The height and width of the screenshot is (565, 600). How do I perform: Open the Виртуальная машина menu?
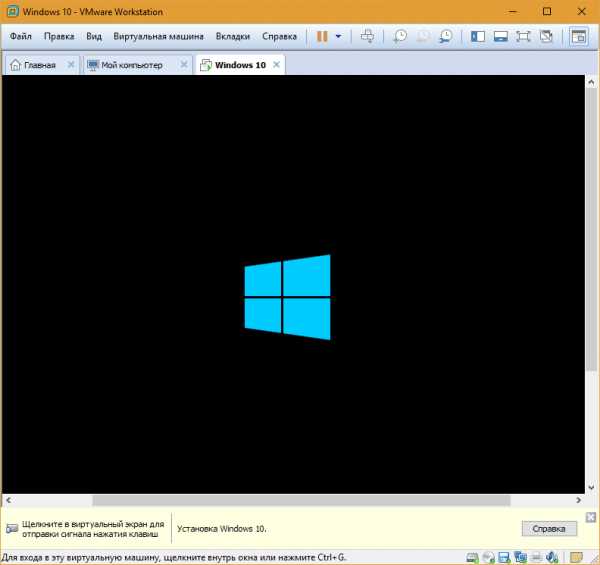pos(158,36)
